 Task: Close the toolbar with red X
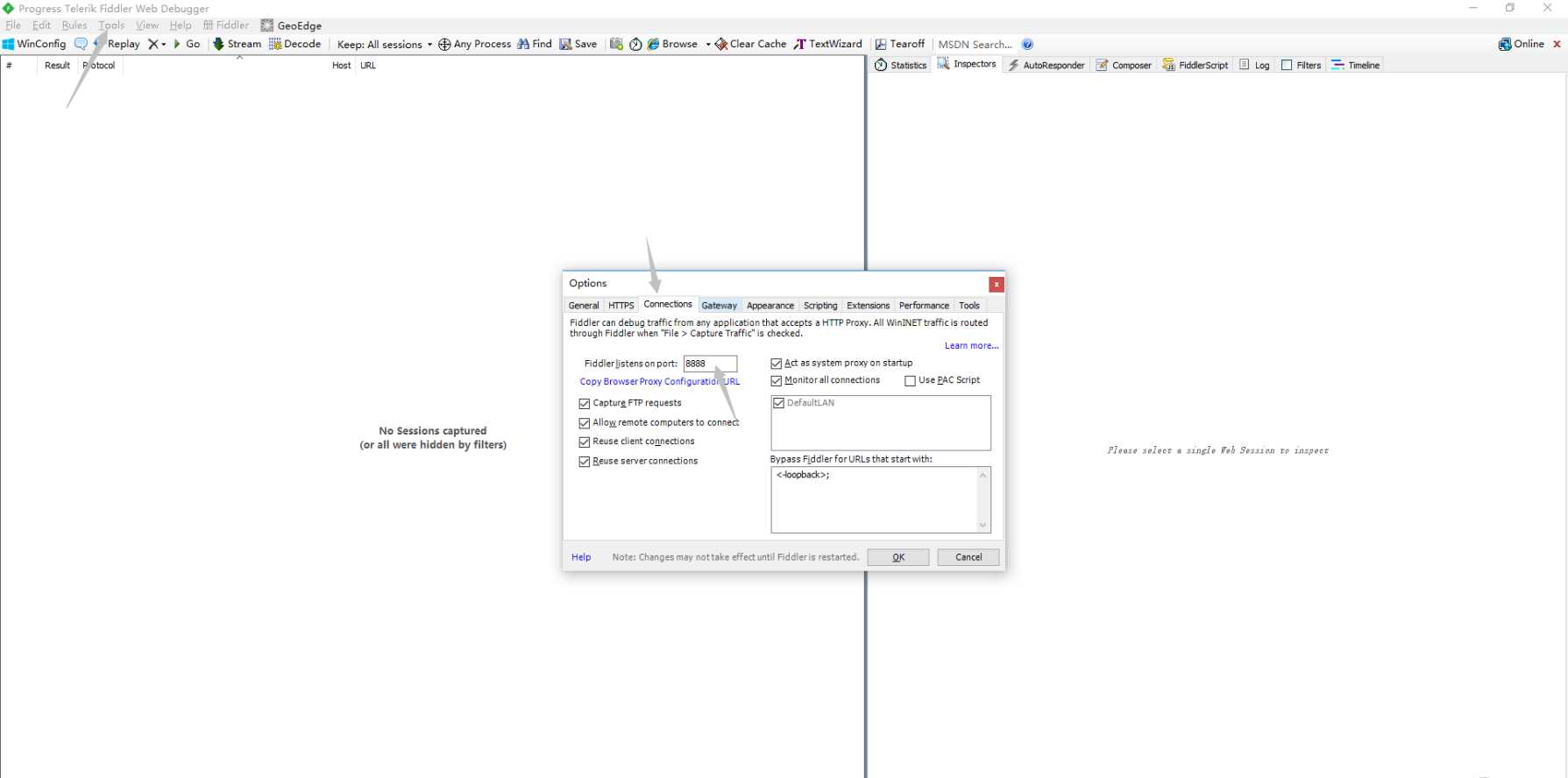(x=1557, y=44)
